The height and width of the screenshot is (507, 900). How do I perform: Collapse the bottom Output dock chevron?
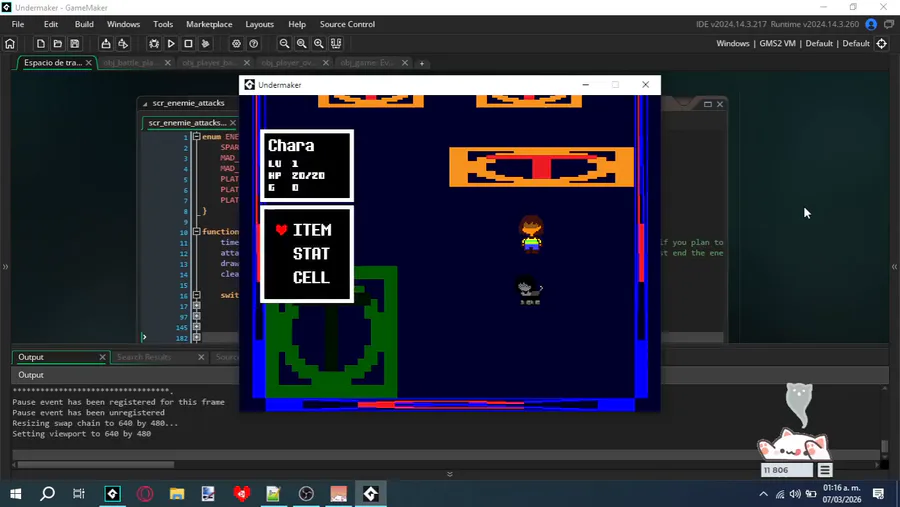449,474
